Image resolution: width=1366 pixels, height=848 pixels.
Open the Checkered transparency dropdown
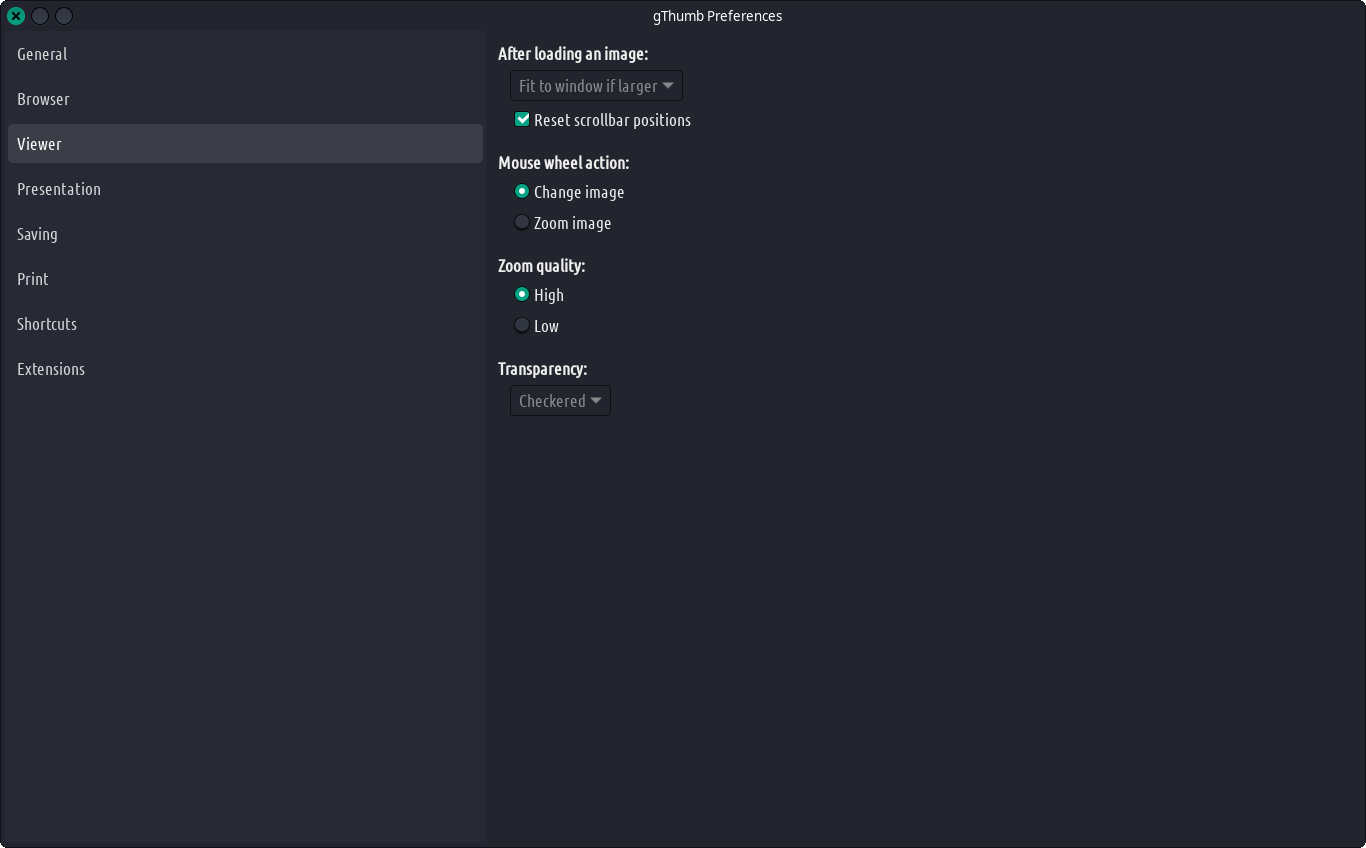pos(560,401)
